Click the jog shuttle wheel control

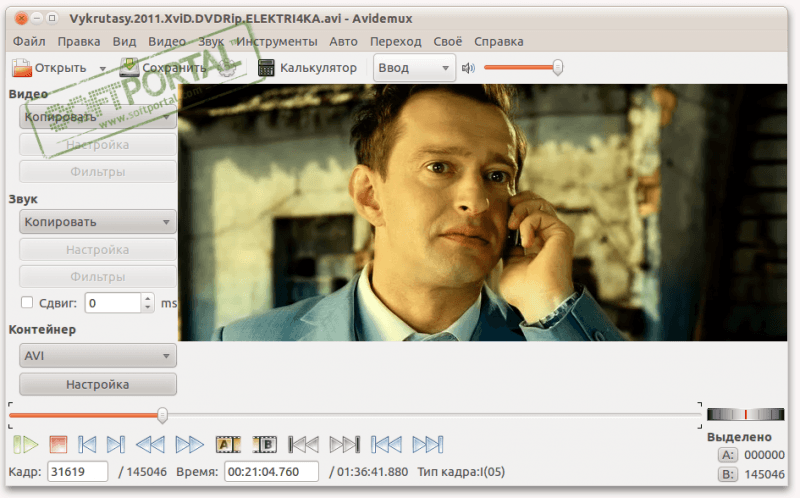[x=745, y=414]
